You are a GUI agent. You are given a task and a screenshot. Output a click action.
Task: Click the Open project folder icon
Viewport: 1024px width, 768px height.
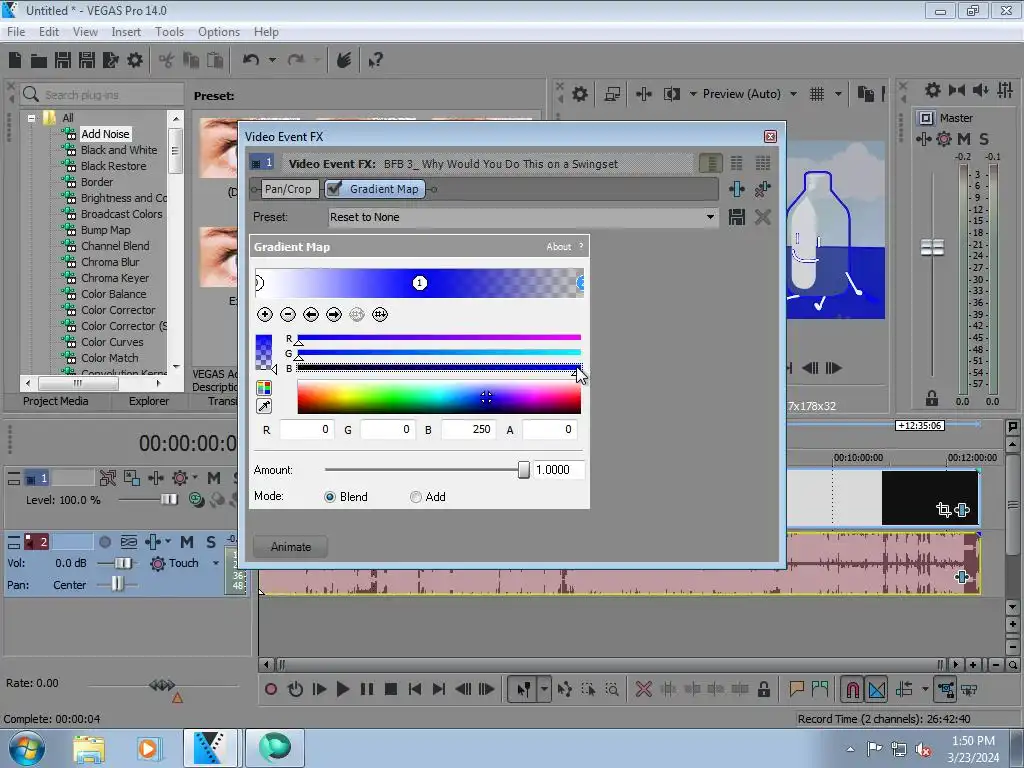click(x=39, y=61)
